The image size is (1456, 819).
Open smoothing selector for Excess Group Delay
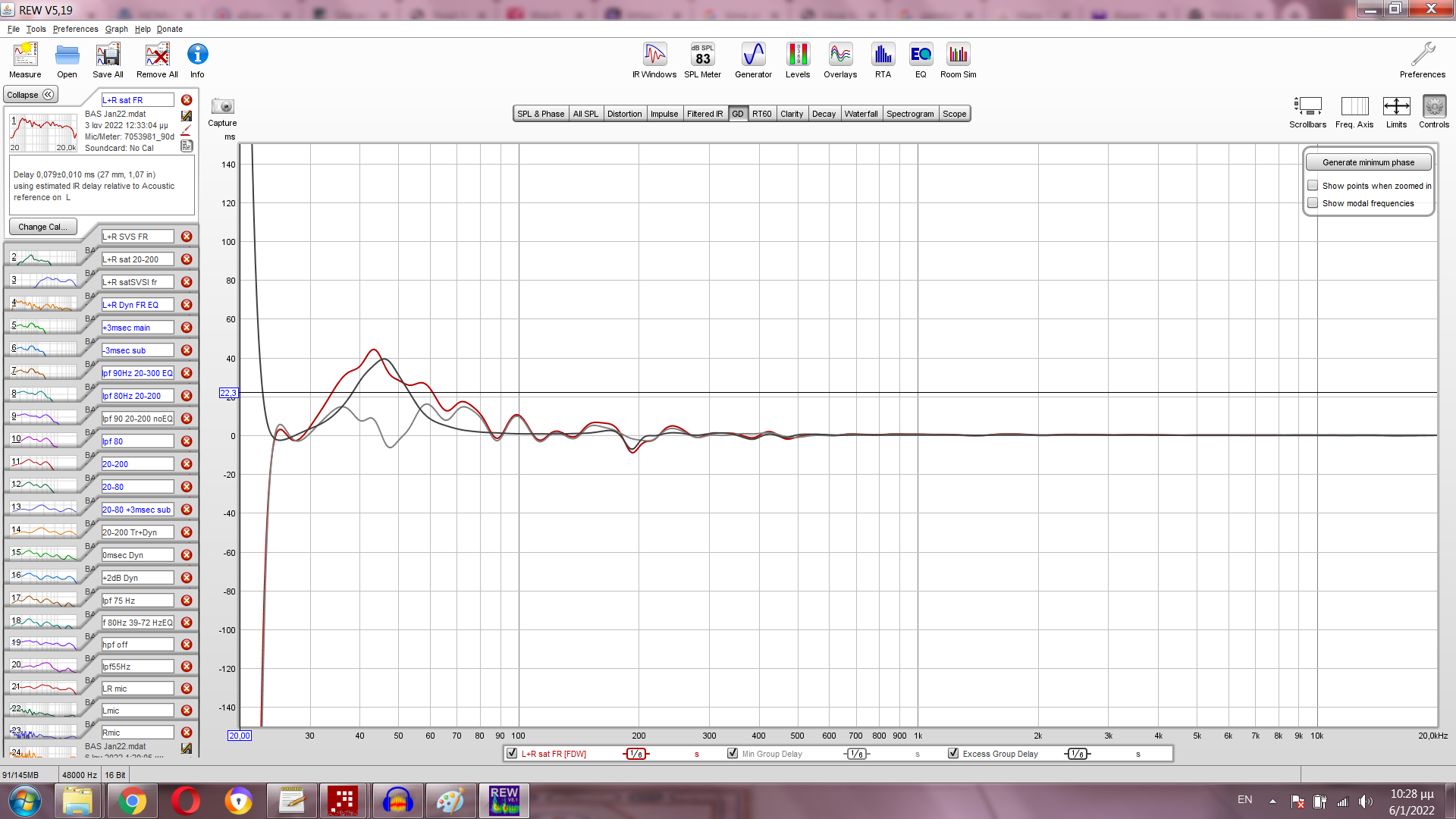(x=1077, y=754)
